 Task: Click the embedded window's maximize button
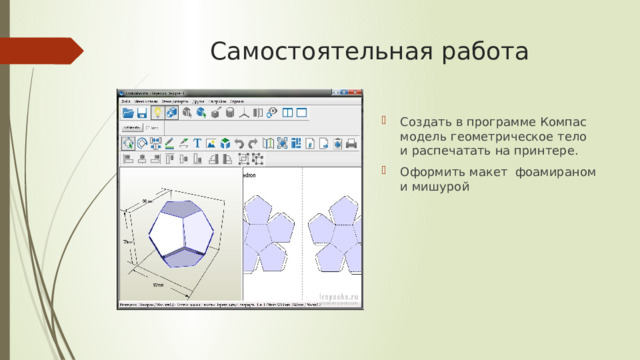point(344,93)
